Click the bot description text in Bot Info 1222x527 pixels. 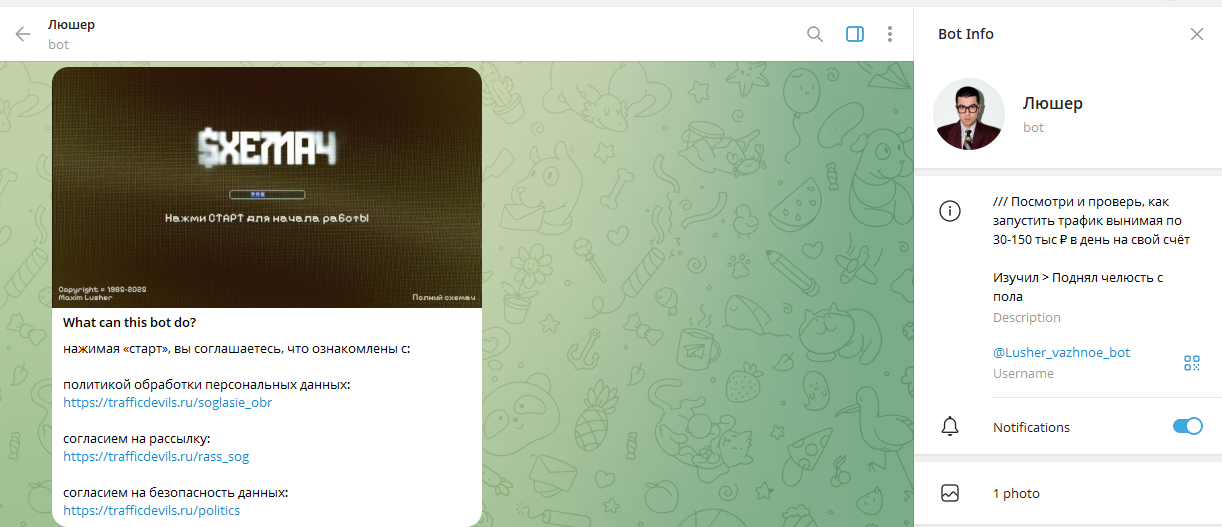(x=1090, y=240)
